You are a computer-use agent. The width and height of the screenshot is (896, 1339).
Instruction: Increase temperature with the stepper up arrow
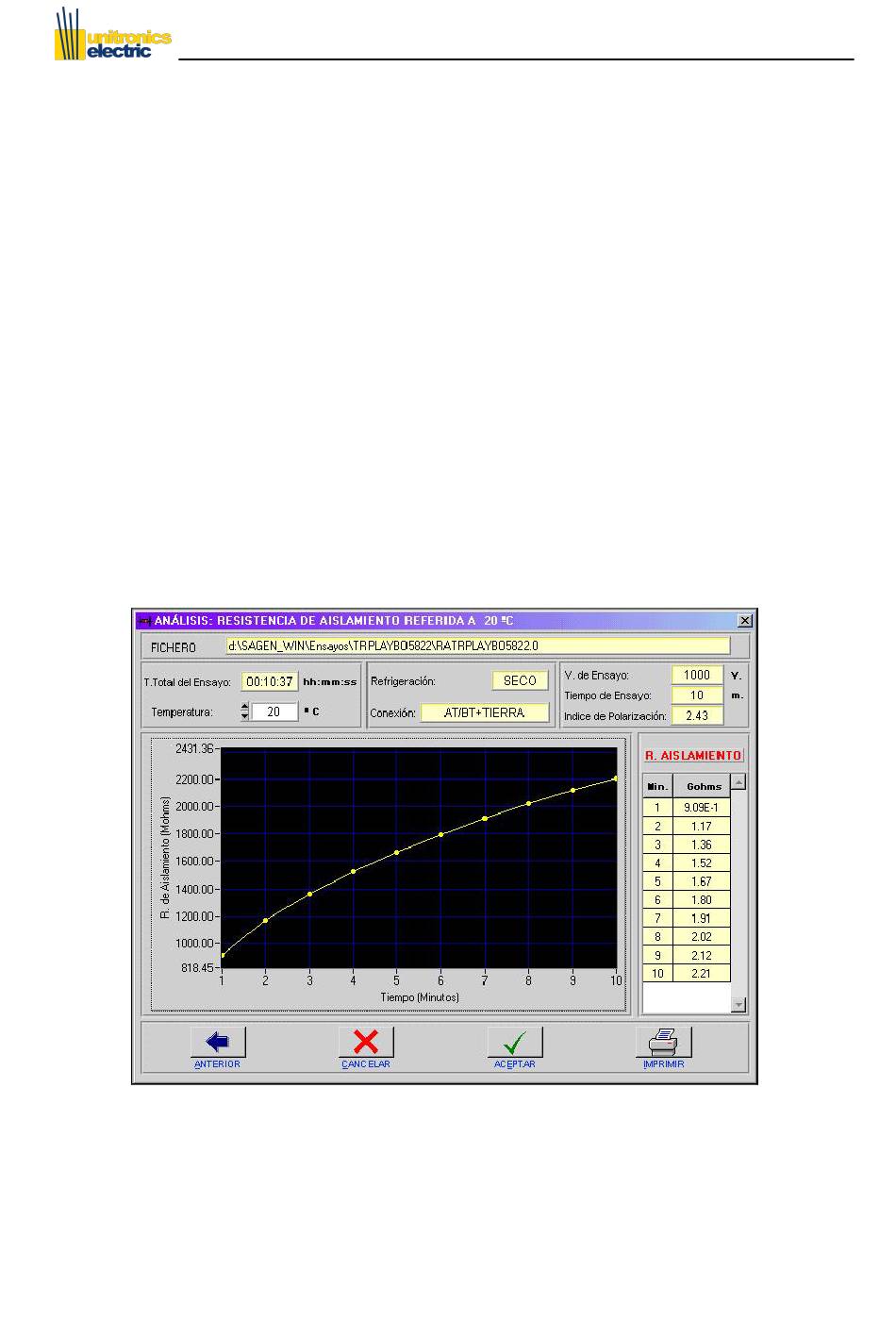(x=245, y=707)
